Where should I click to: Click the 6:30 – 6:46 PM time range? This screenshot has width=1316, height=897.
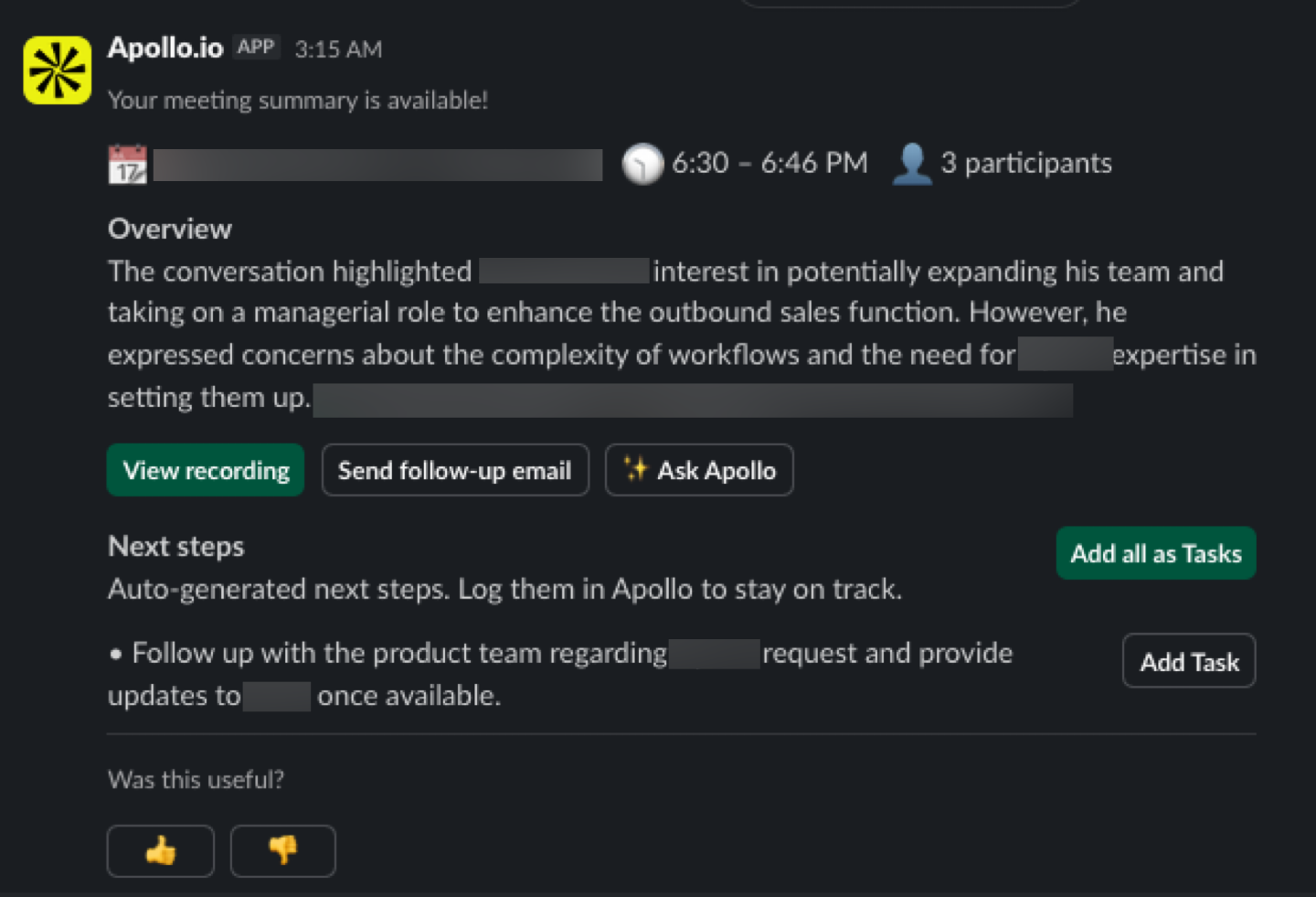769,164
